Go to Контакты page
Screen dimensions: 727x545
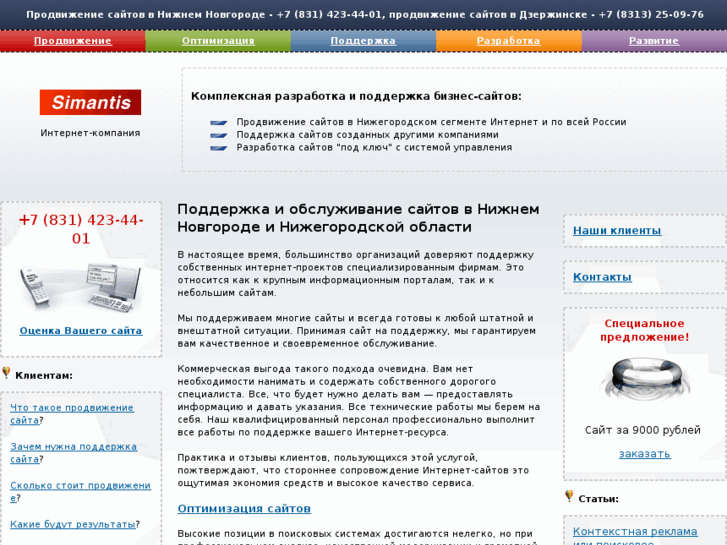pyautogui.click(x=602, y=277)
